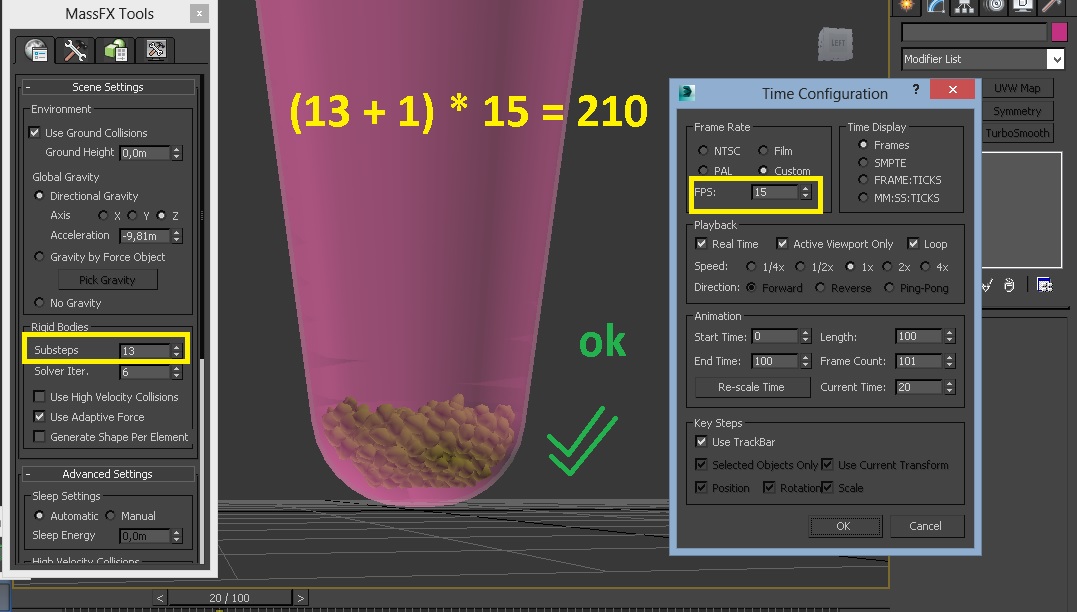Click FPS spinner arrows
The height and width of the screenshot is (612, 1077).
pyautogui.click(x=806, y=192)
